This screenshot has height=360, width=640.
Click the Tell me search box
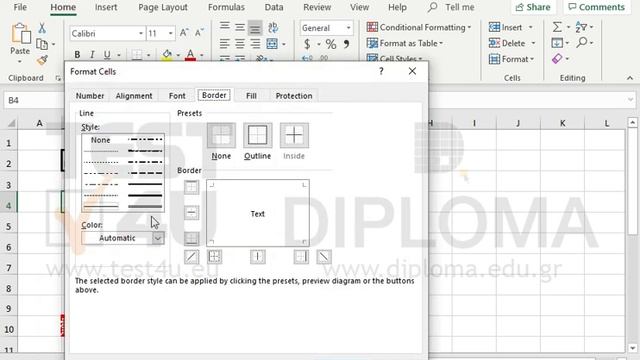pyautogui.click(x=451, y=7)
